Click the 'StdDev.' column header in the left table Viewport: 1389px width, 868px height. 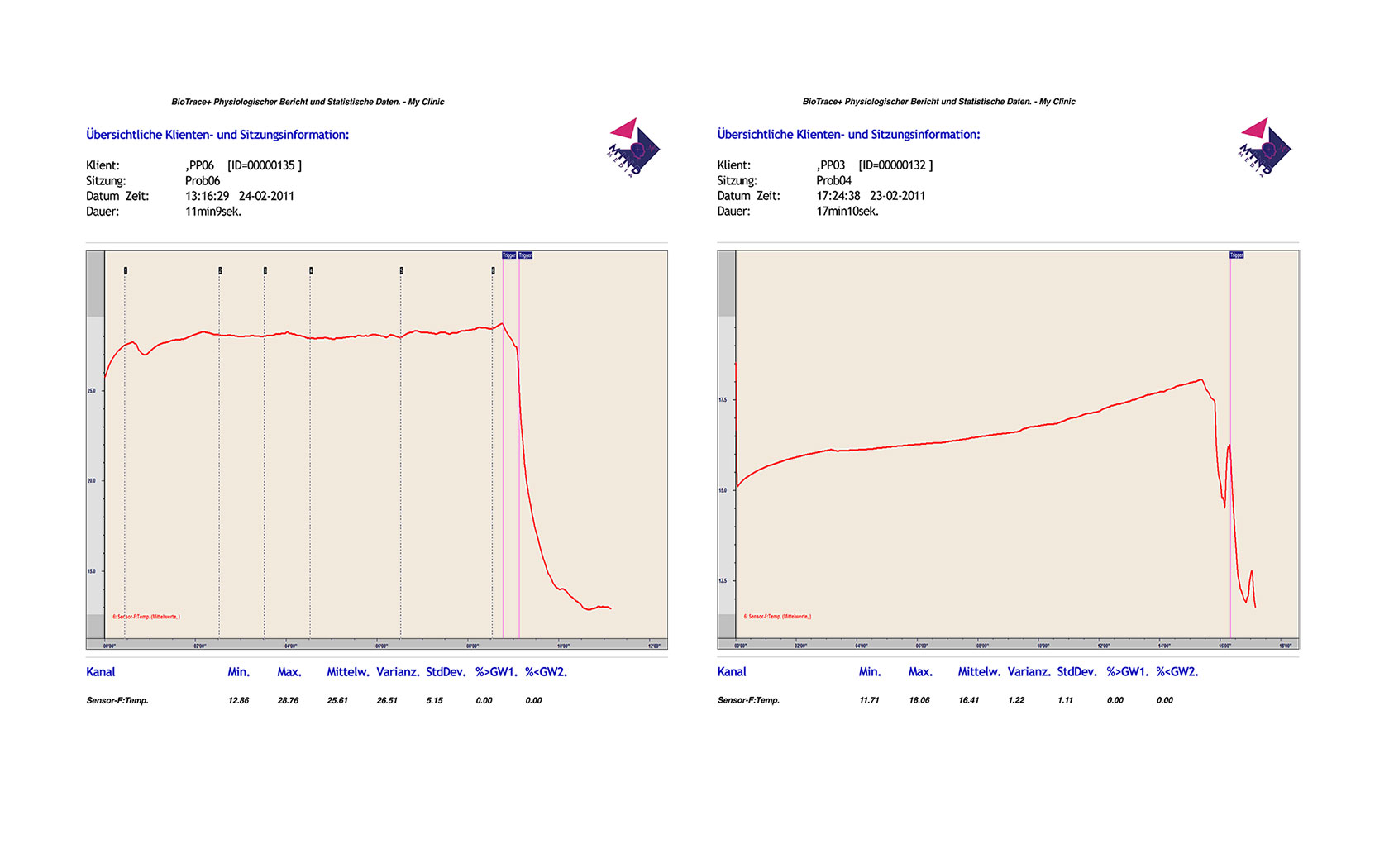(x=446, y=672)
